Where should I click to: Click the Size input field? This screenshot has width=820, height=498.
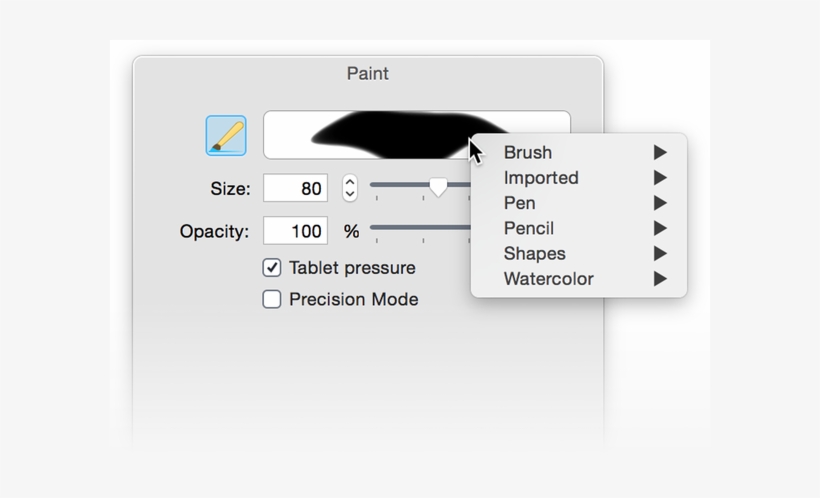coord(295,188)
